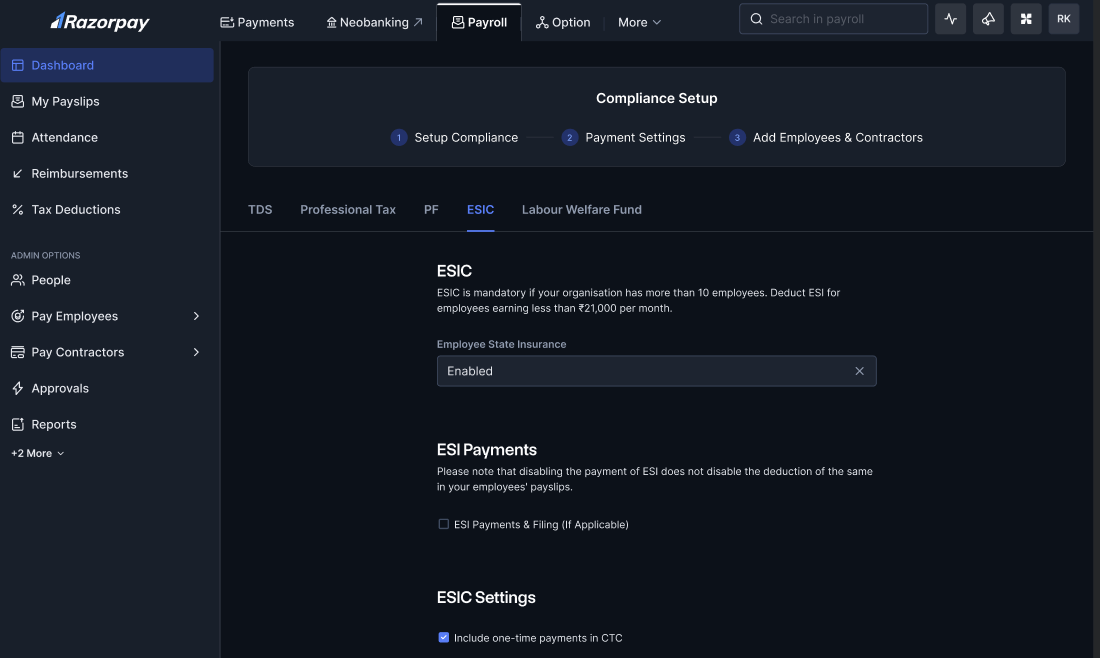
Task: Switch to the Professional Tax tab
Action: point(348,210)
